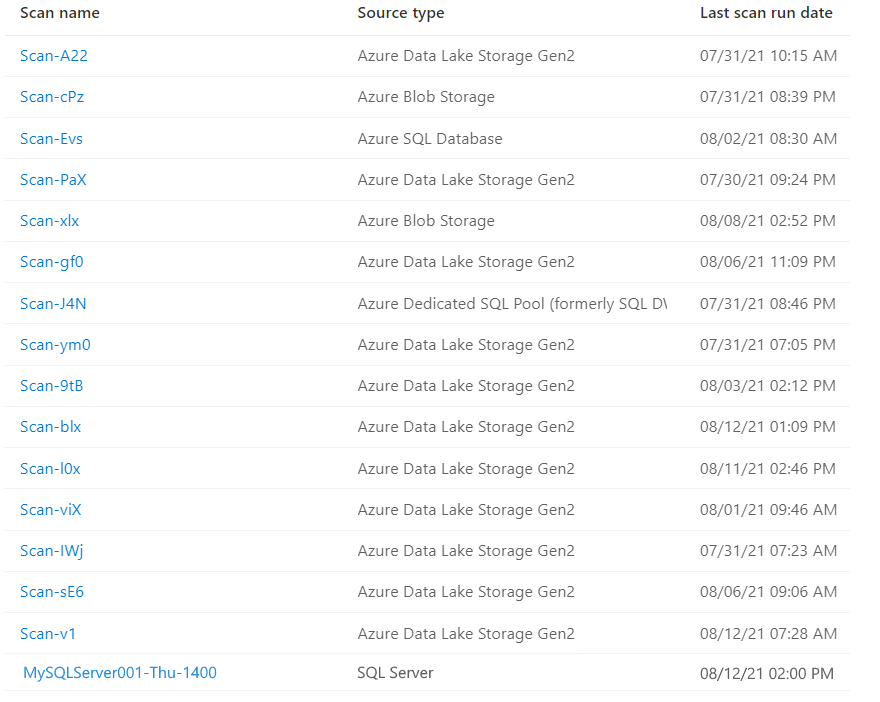Select the Scan-IWj link
This screenshot has height=702, width=880.
[51, 551]
